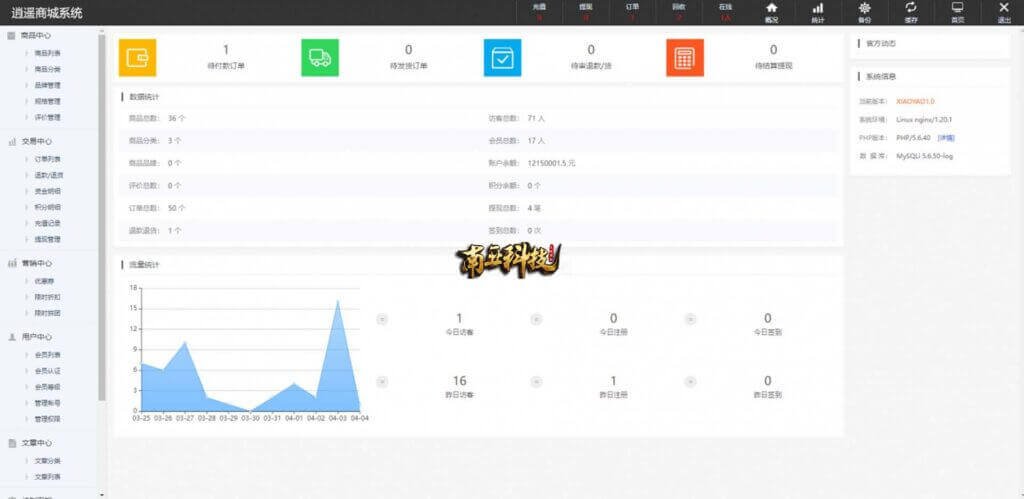1024x499 pixels.
Task: Click the blue refund review checkmark icon
Action: pyautogui.click(x=502, y=58)
